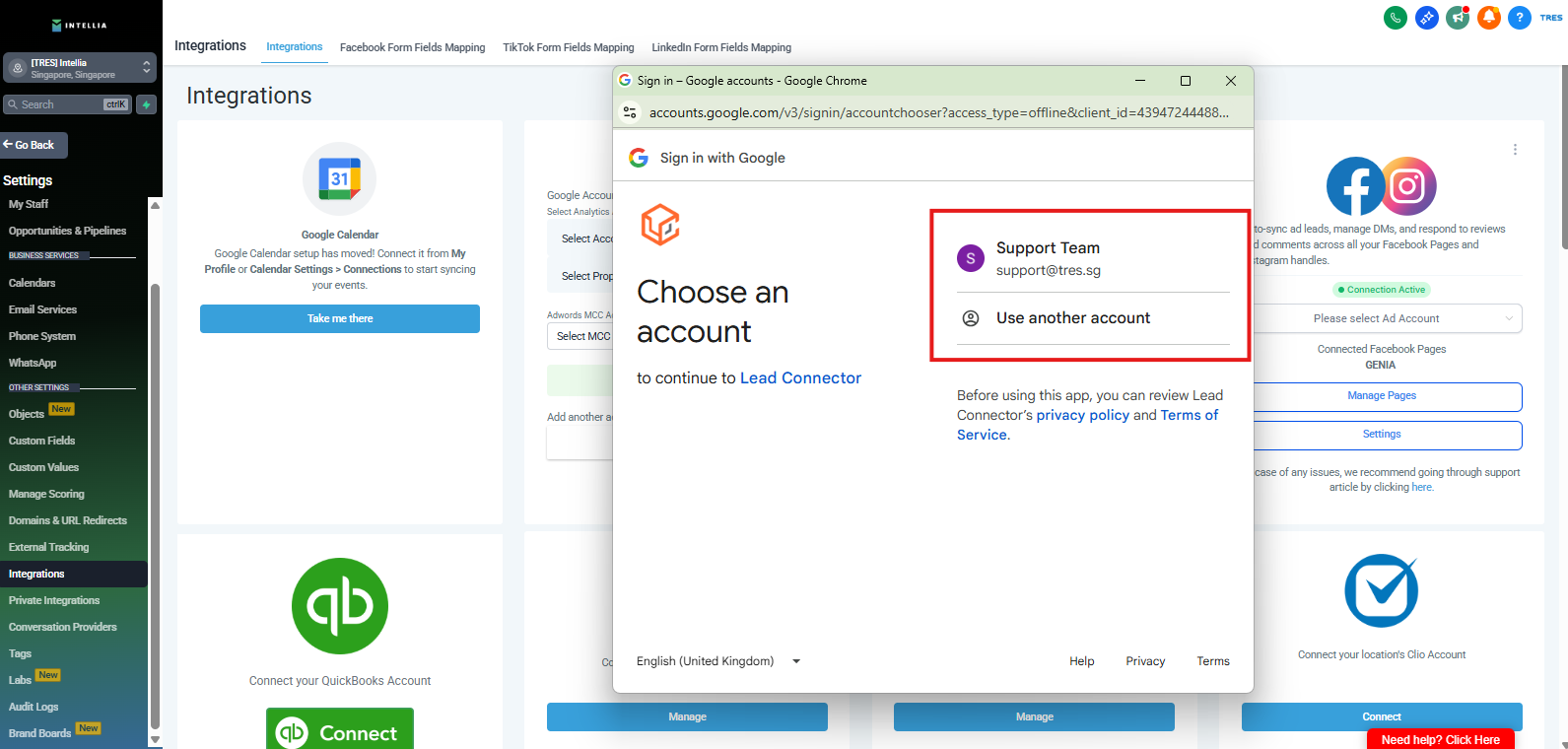Open the privacy policy link
1568x749 pixels.
coord(1083,415)
